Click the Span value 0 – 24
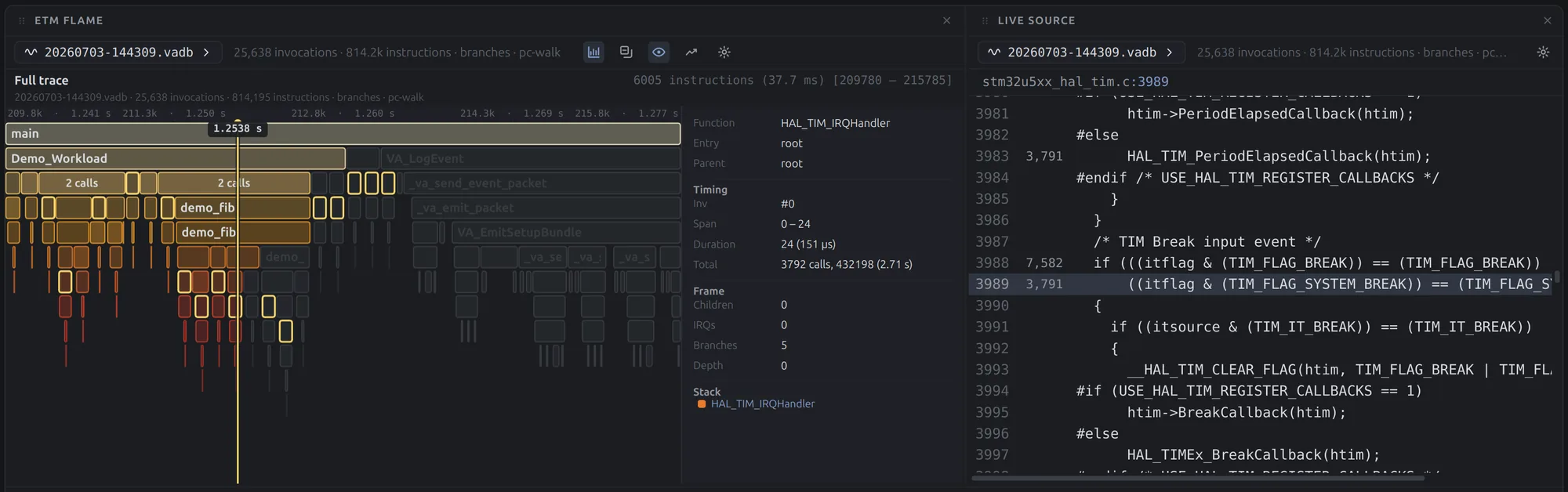Screen dimensions: 1568x492 (796, 224)
